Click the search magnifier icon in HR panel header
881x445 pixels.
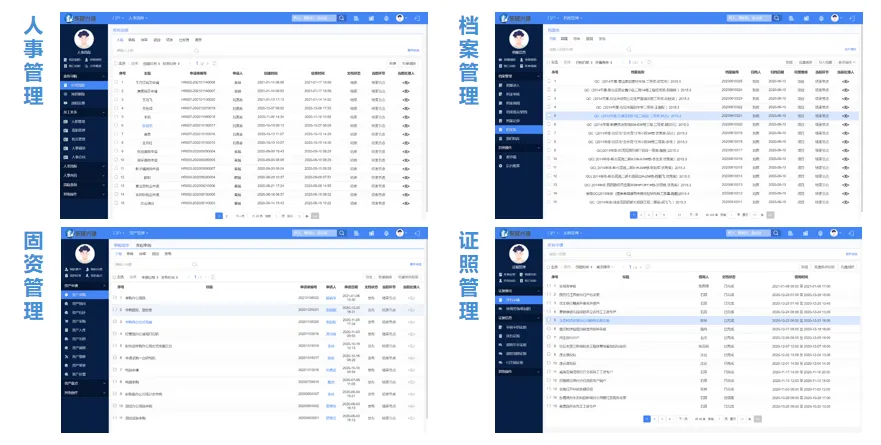click(341, 19)
